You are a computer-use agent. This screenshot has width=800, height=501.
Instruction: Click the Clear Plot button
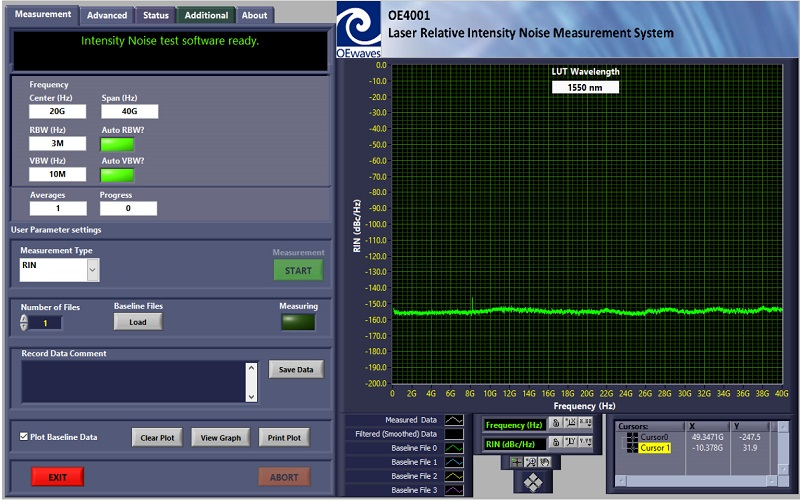(157, 438)
